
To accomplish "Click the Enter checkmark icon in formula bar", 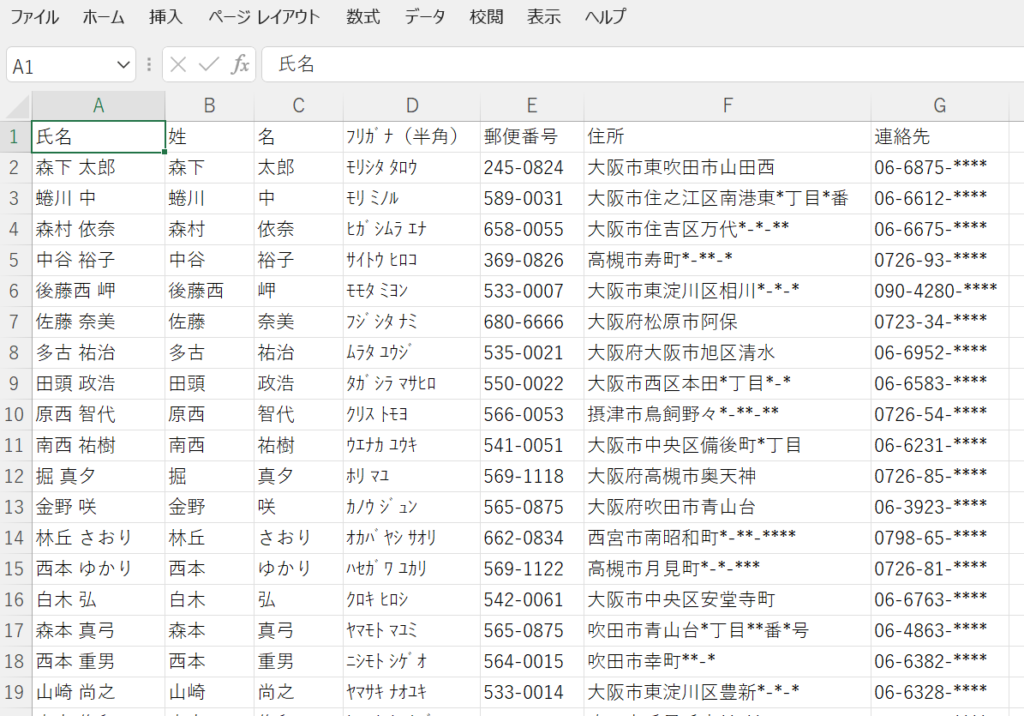I will 209,65.
